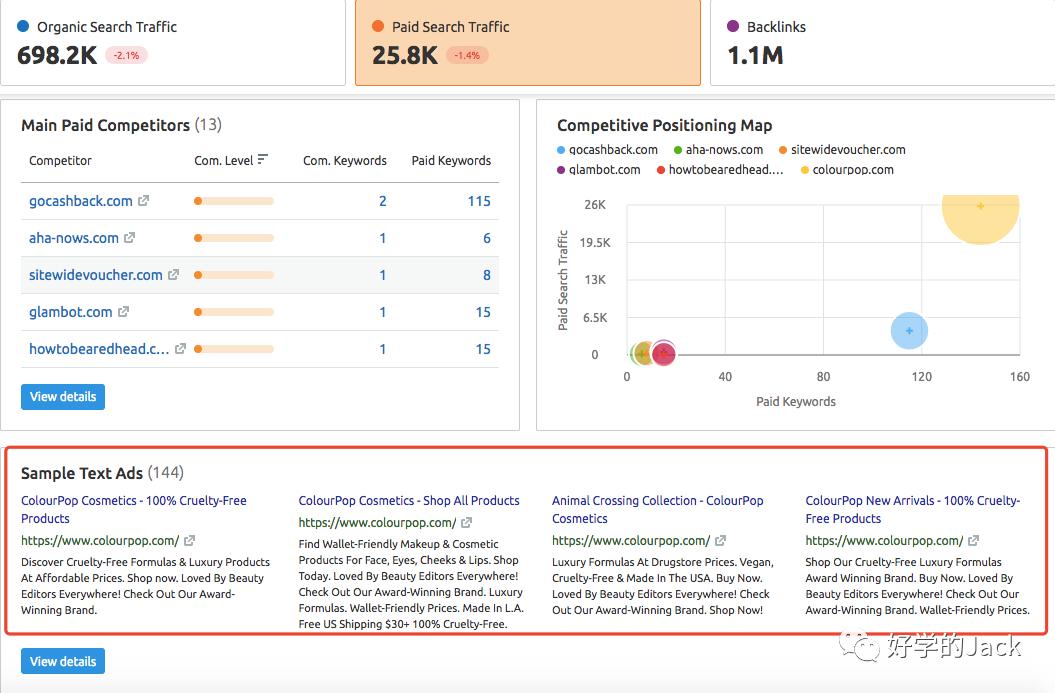This screenshot has height=693, width=1055.
Task: Toggle gocashback.com legend item on map
Action: point(607,150)
